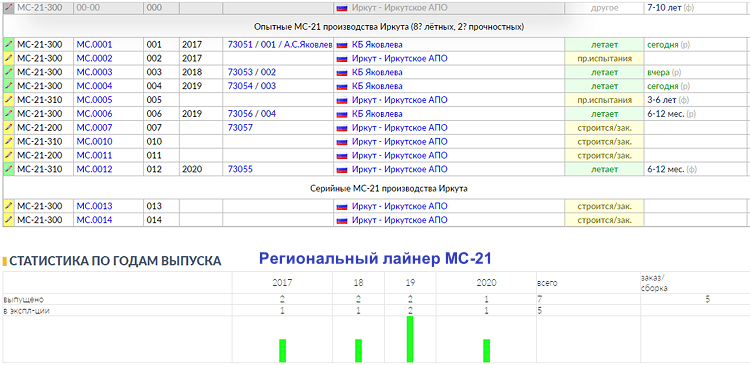The image size is (750, 365).
Task: Open КБ Яковлева operator link in MC.0001 row
Action: click(x=377, y=45)
